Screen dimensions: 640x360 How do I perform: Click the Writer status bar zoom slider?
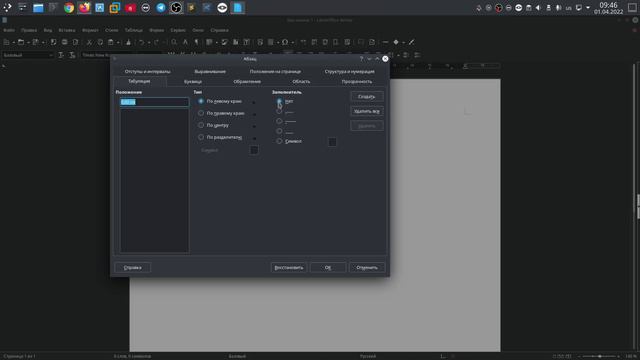coord(600,356)
